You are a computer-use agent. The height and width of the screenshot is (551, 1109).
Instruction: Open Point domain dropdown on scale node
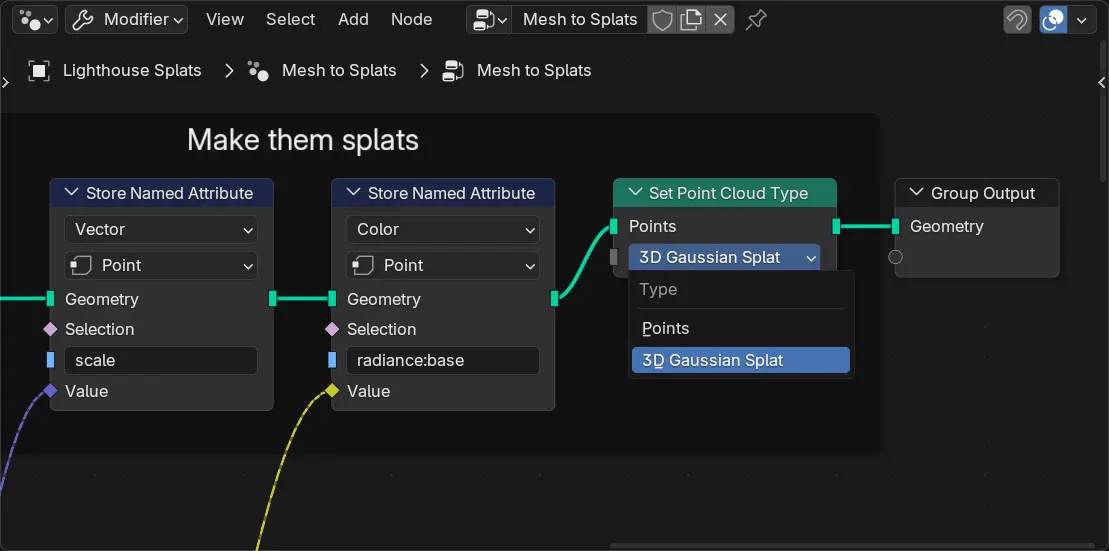click(x=161, y=266)
